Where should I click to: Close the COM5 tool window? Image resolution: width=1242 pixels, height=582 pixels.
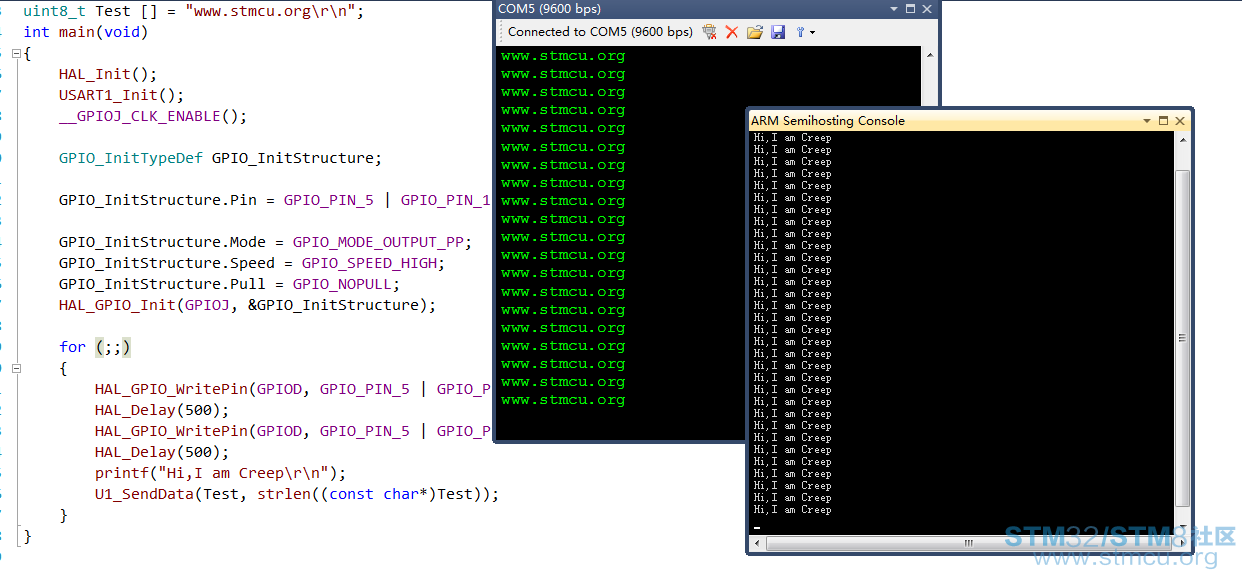point(928,9)
